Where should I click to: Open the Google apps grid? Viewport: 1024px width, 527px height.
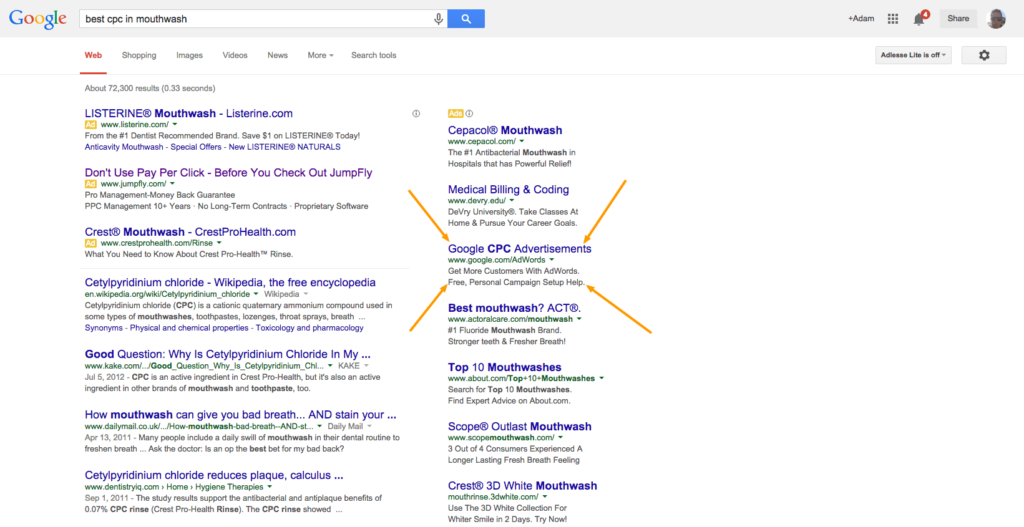coord(893,19)
